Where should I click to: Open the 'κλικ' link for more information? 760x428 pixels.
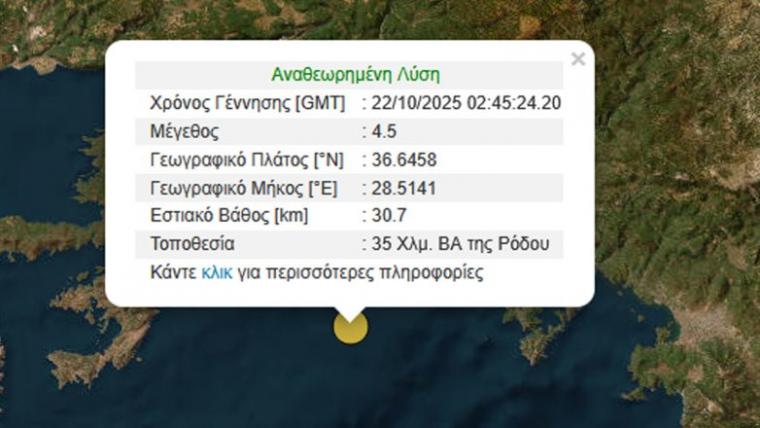(217, 272)
